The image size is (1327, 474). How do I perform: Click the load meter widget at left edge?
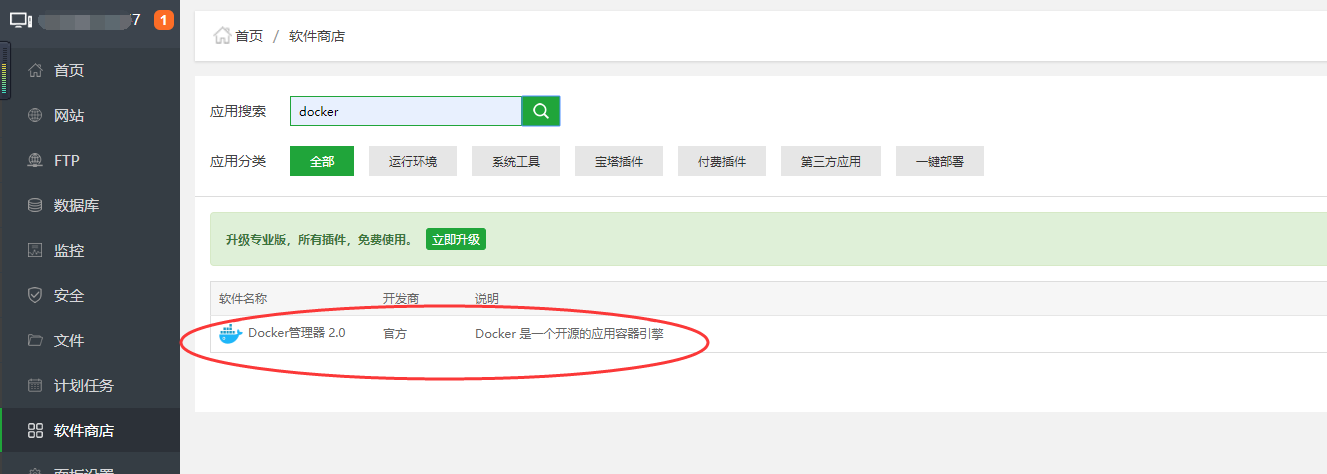4,71
